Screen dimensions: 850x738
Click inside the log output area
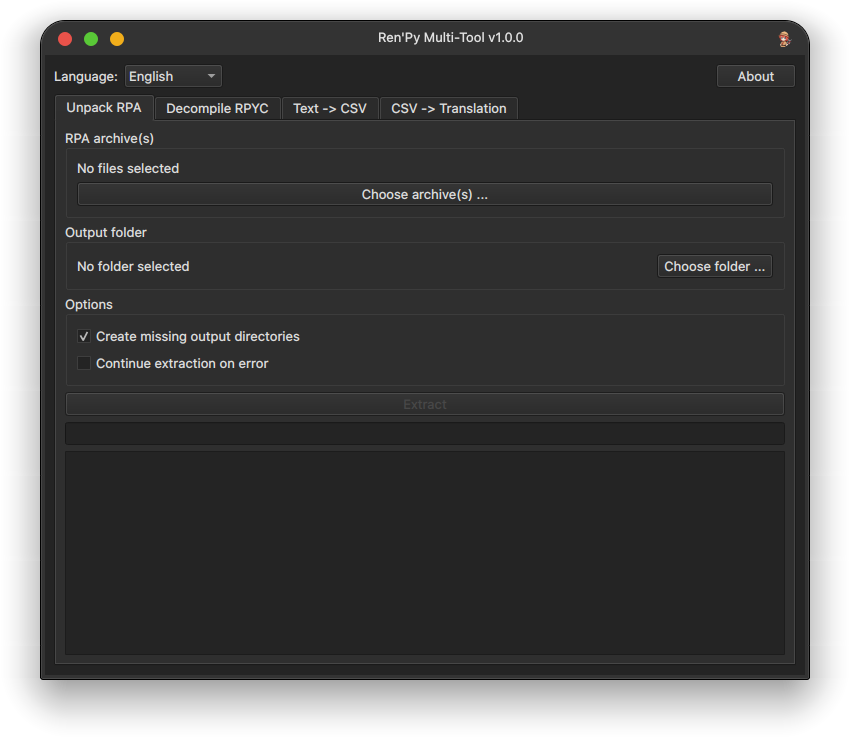[x=424, y=553]
